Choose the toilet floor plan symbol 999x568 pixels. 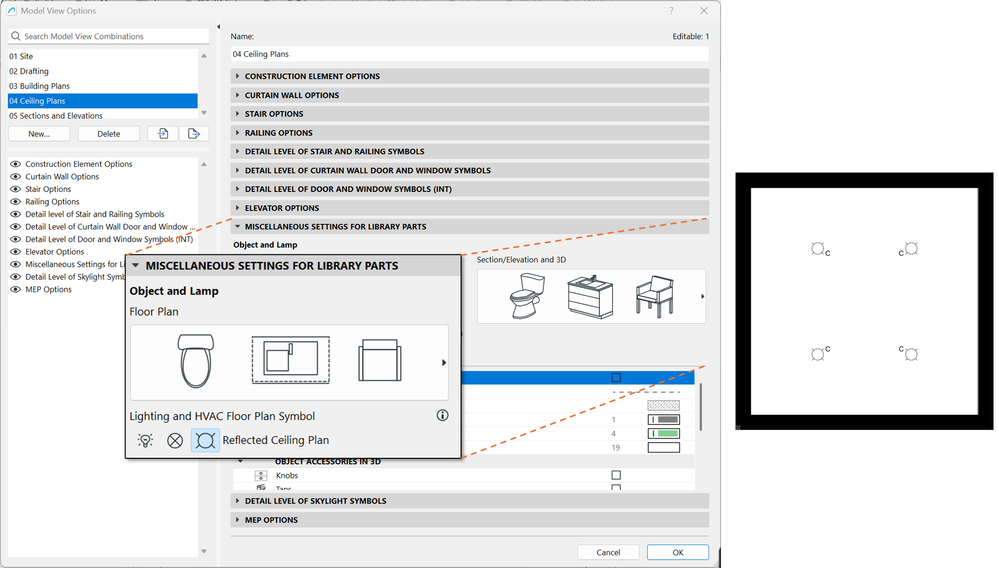[x=195, y=361]
